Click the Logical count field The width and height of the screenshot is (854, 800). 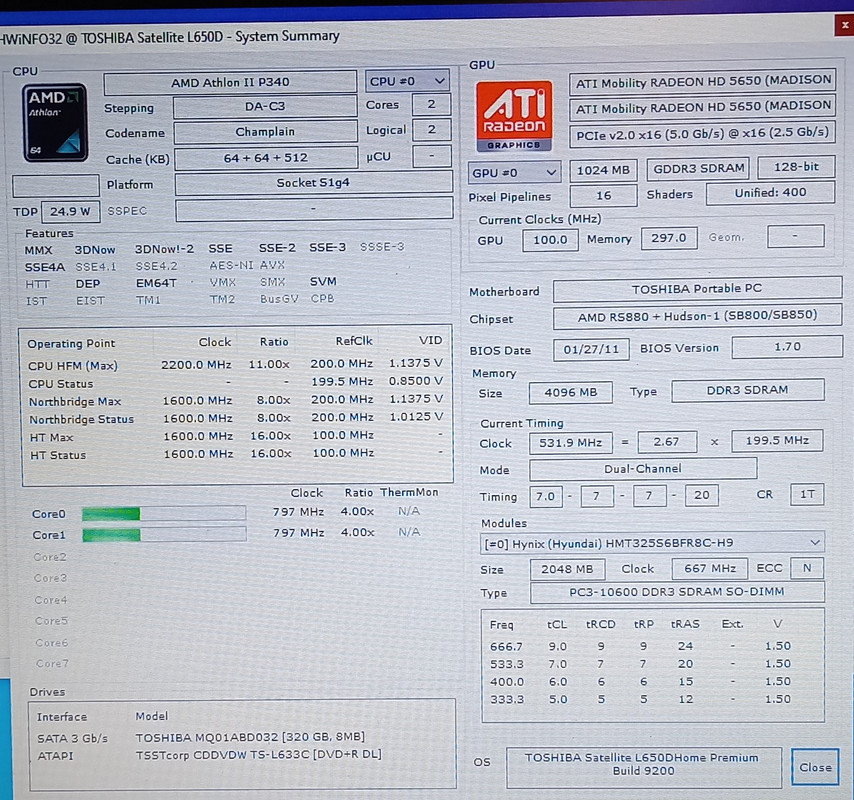[431, 130]
